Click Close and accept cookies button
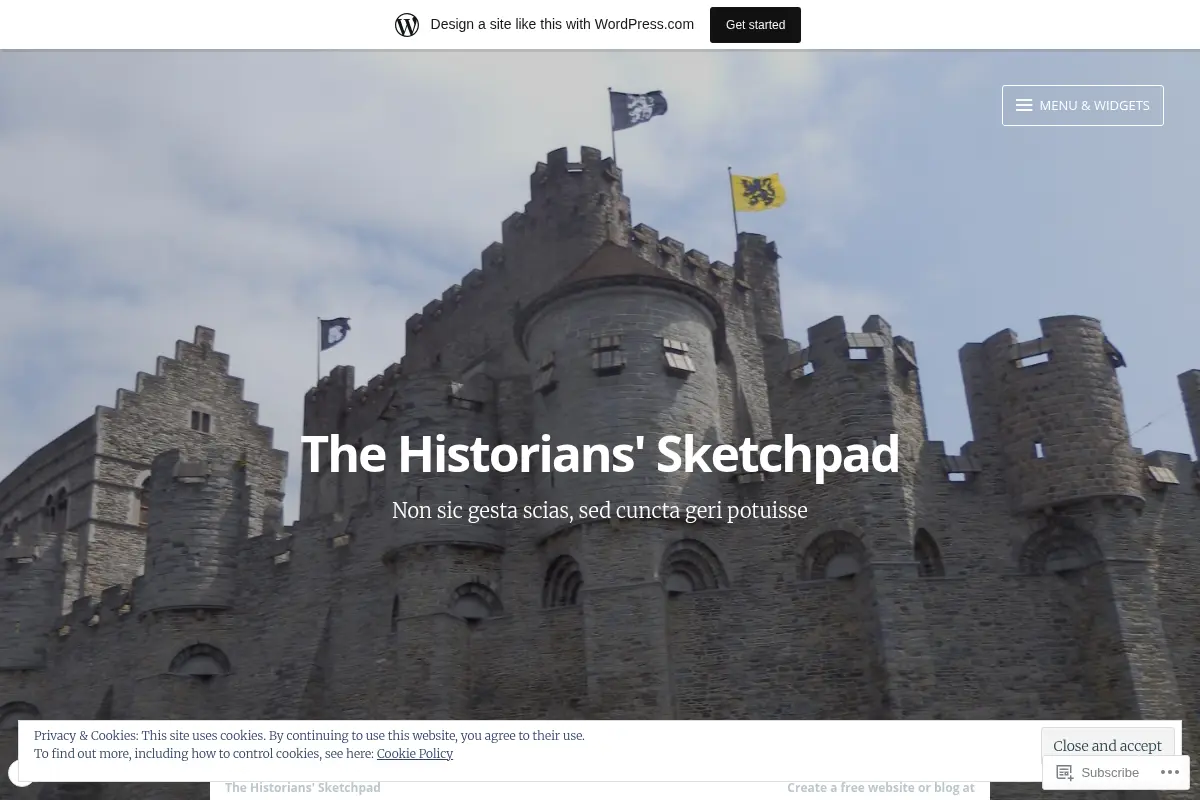This screenshot has height=800, width=1200. pos(1107,746)
